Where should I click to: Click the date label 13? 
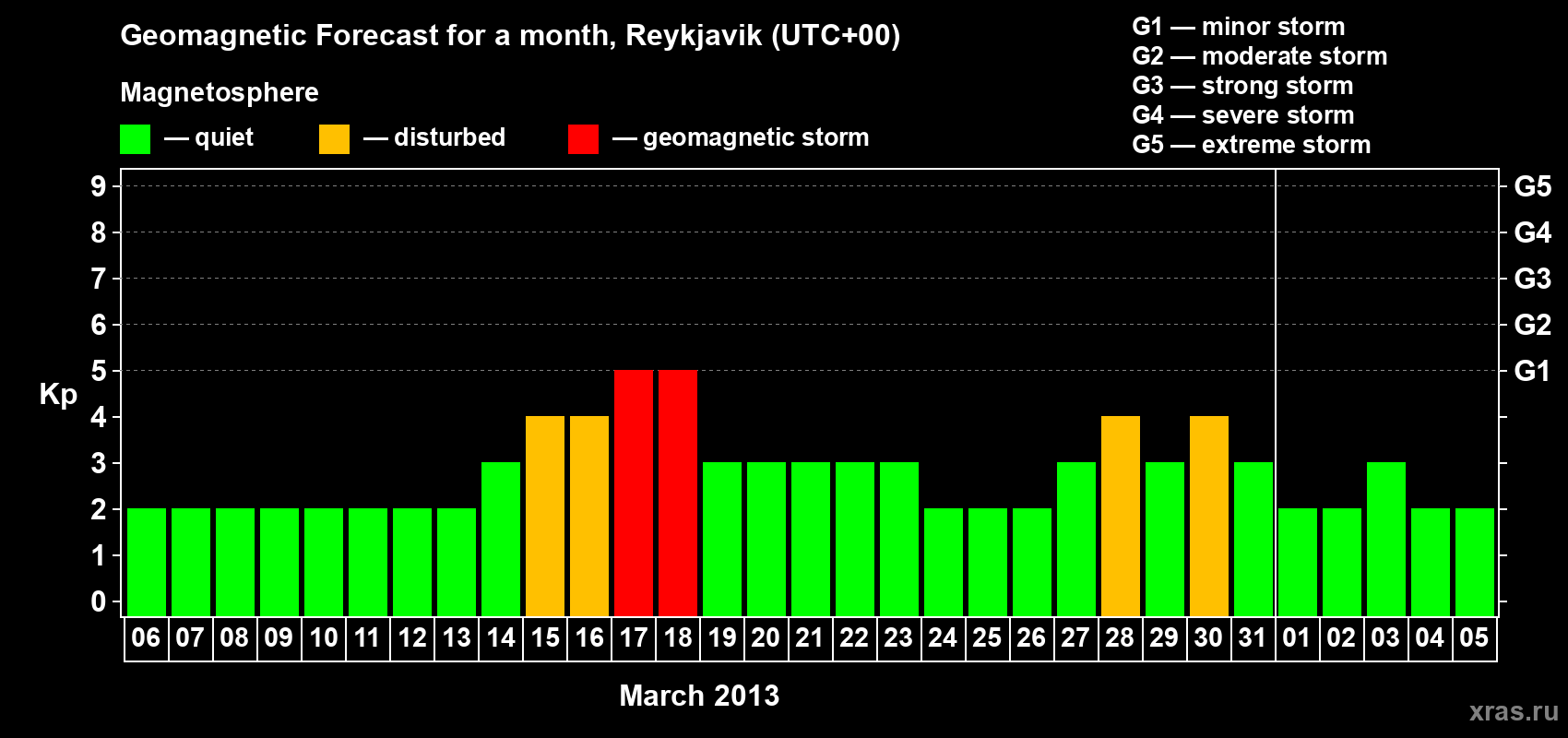tap(456, 637)
